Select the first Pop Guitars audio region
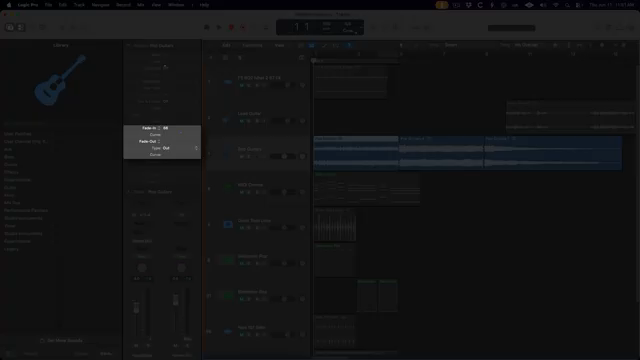 point(356,153)
